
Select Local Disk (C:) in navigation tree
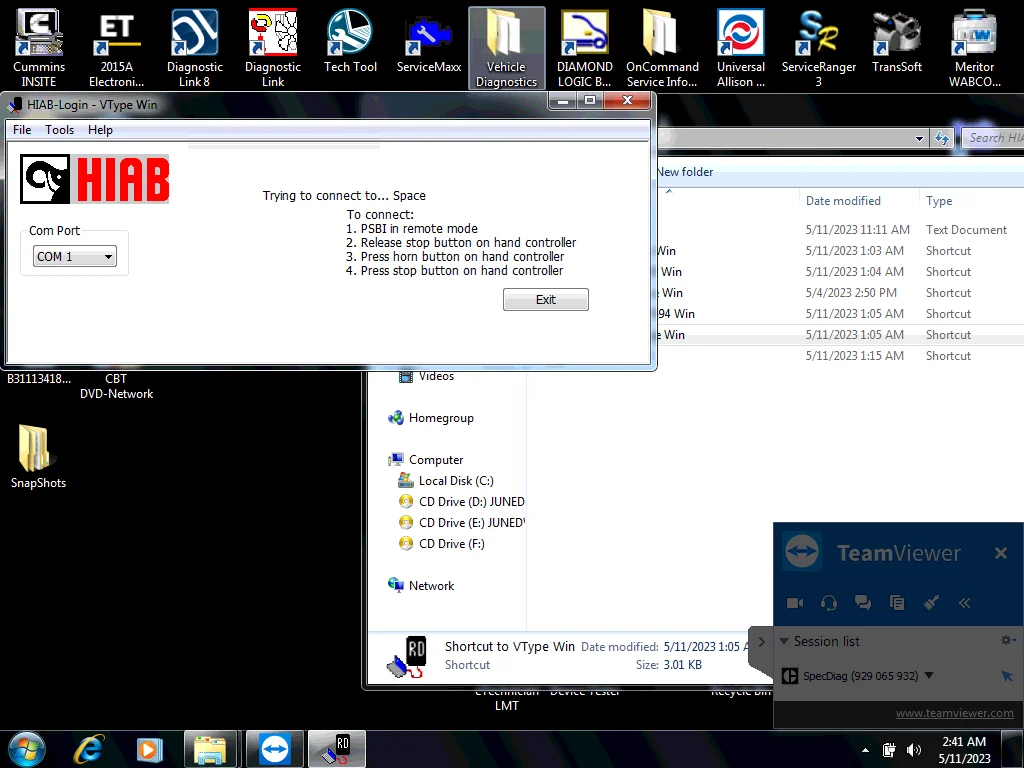coord(455,481)
